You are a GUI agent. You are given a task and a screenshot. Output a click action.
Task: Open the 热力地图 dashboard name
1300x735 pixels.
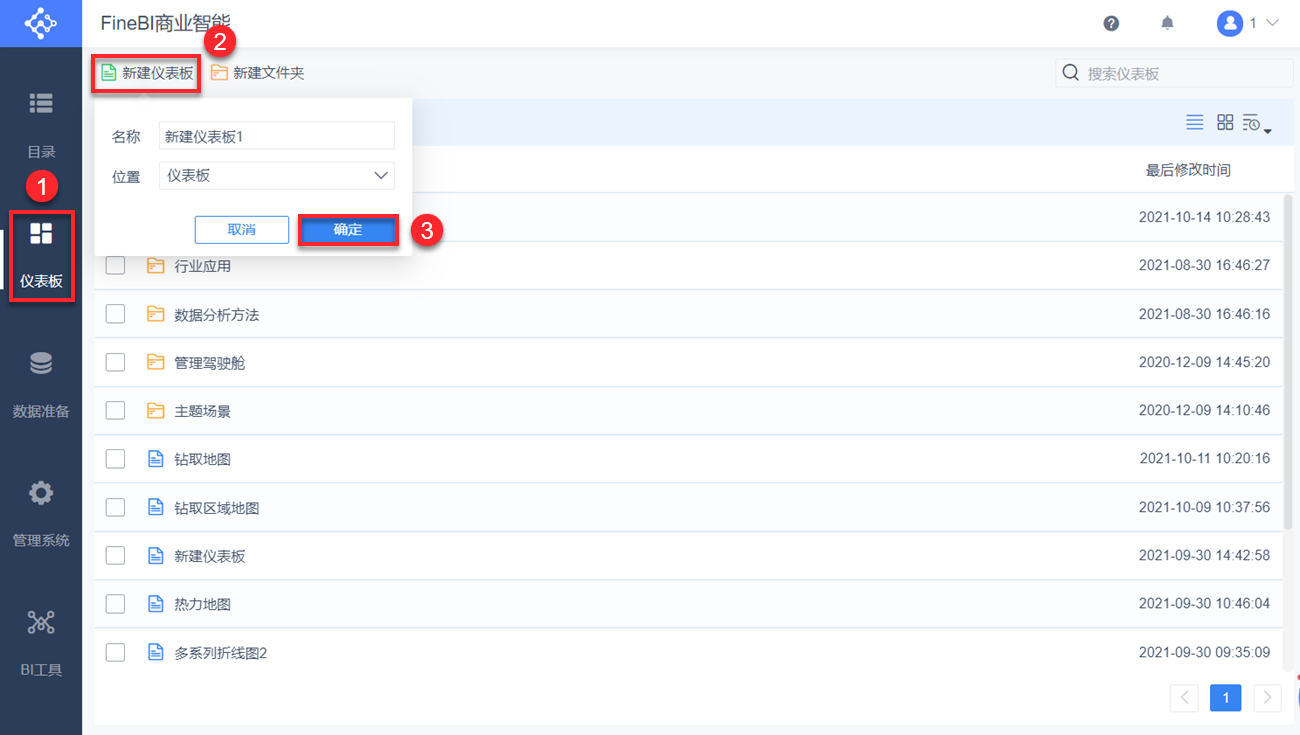[x=203, y=604]
